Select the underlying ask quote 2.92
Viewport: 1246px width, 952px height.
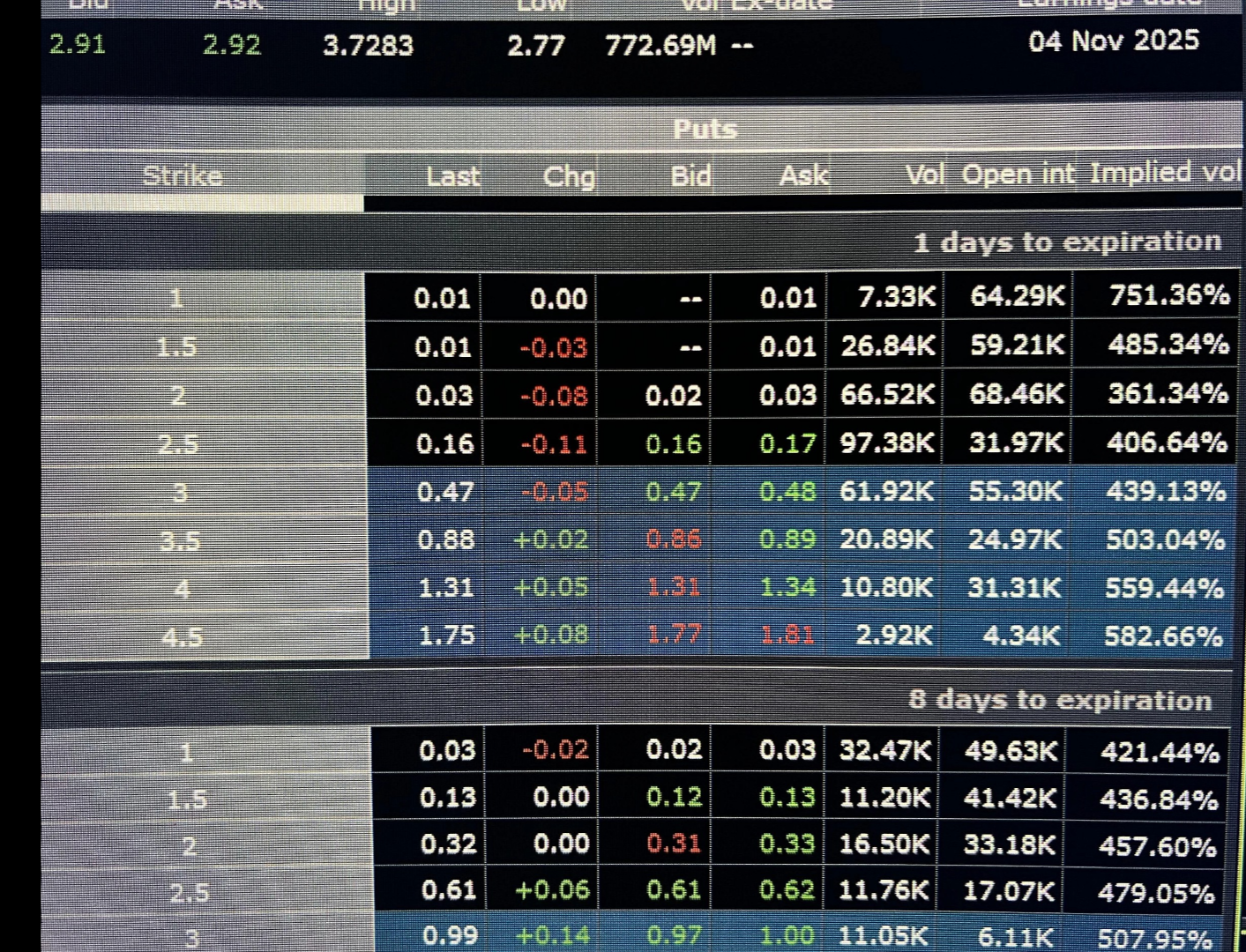[x=232, y=44]
